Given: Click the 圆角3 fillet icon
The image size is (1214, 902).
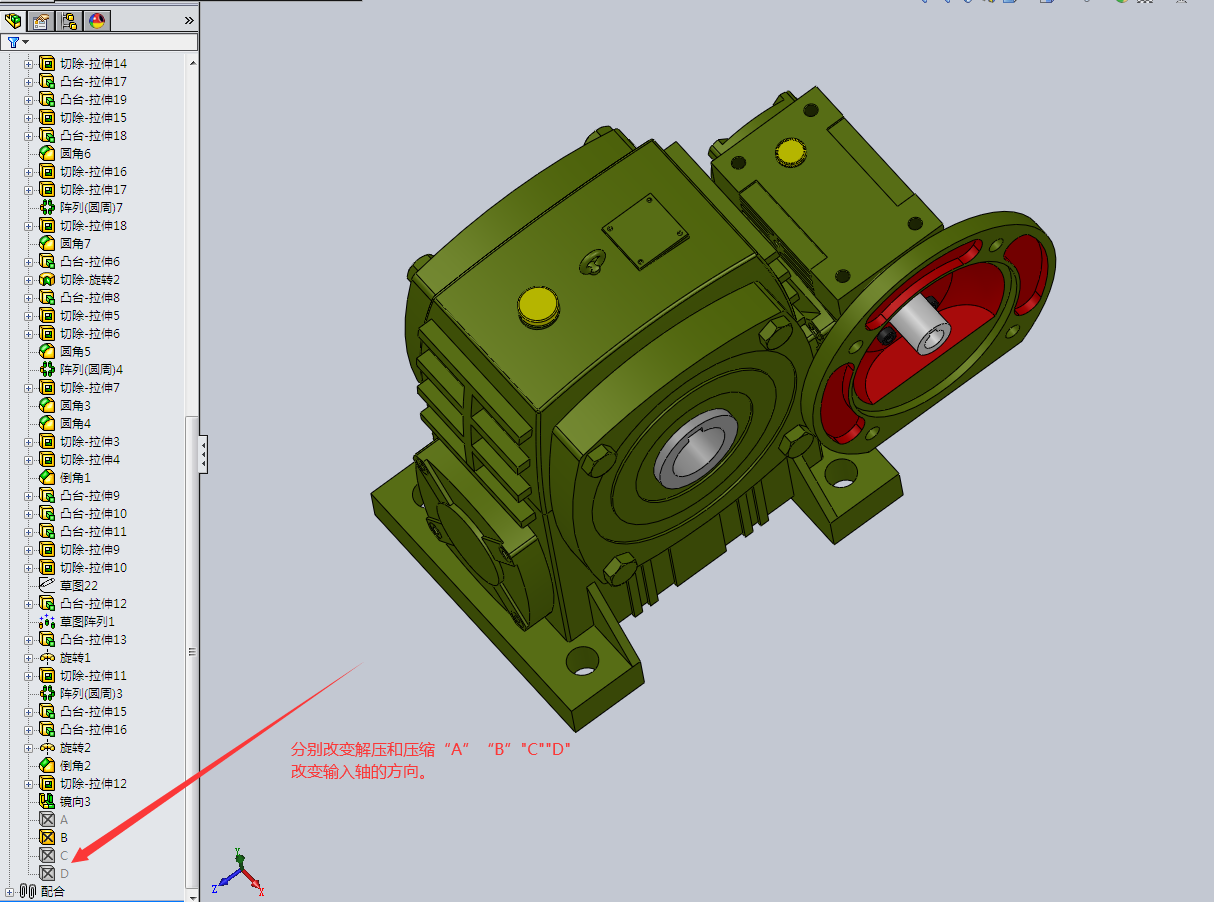Looking at the screenshot, I should tap(47, 406).
